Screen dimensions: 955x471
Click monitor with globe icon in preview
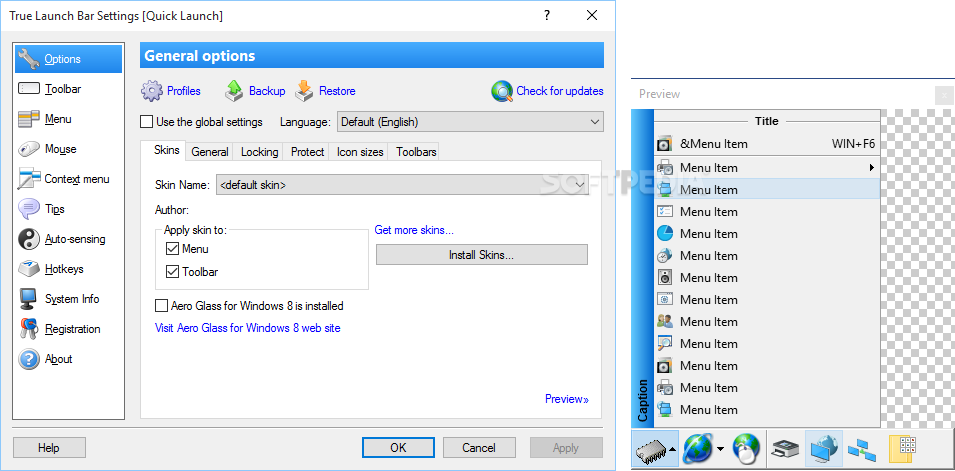824,449
